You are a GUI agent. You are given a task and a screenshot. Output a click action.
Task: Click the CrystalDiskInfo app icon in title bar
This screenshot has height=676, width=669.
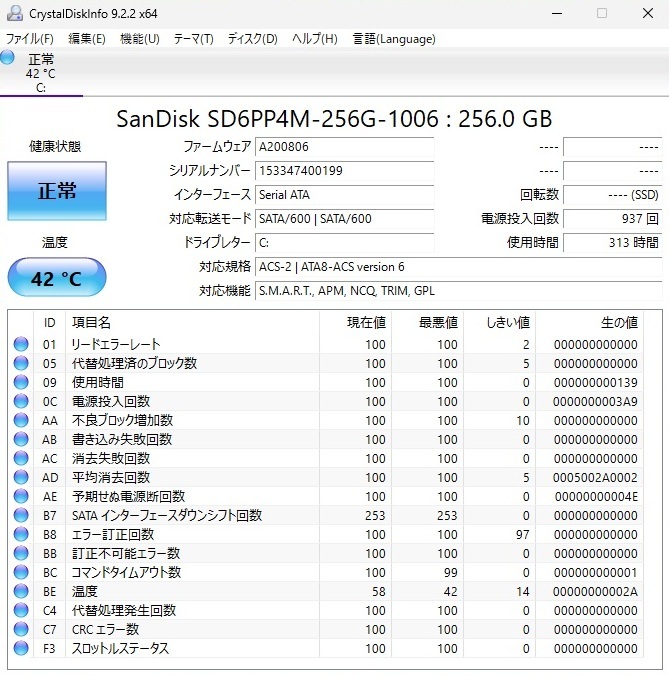(x=14, y=13)
